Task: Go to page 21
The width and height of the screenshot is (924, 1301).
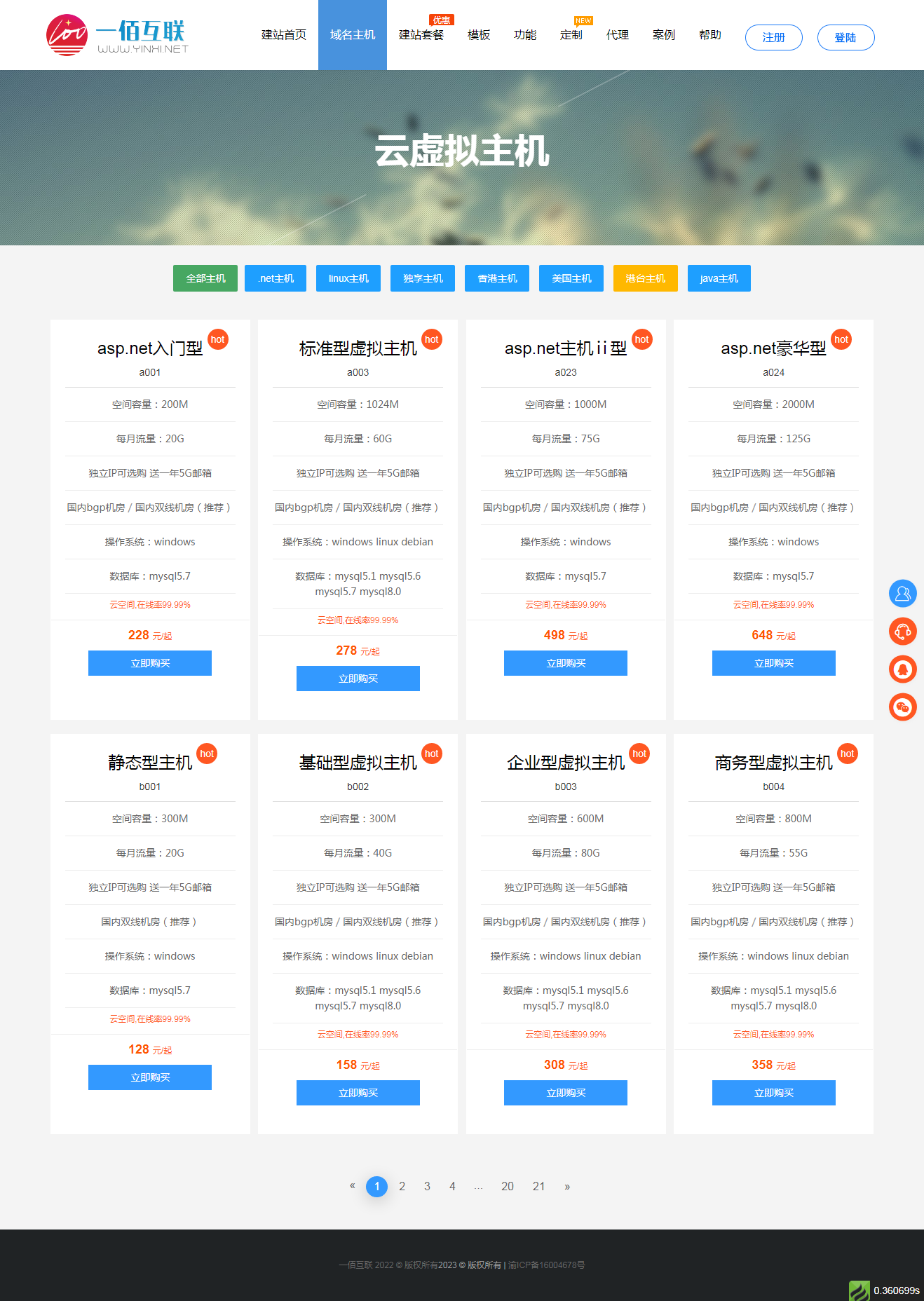Action: tap(538, 1186)
